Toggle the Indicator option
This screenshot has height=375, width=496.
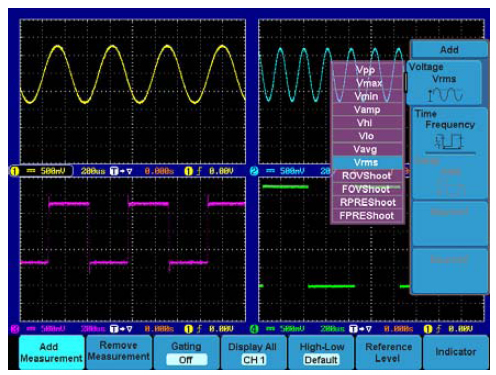[456, 353]
